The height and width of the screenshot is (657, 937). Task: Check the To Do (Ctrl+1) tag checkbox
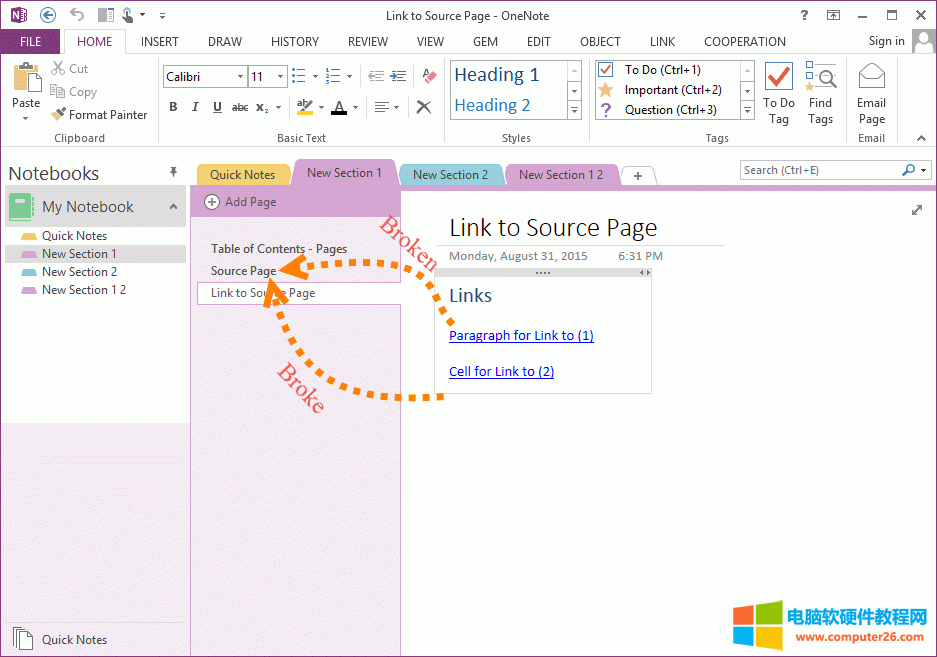[x=605, y=70]
